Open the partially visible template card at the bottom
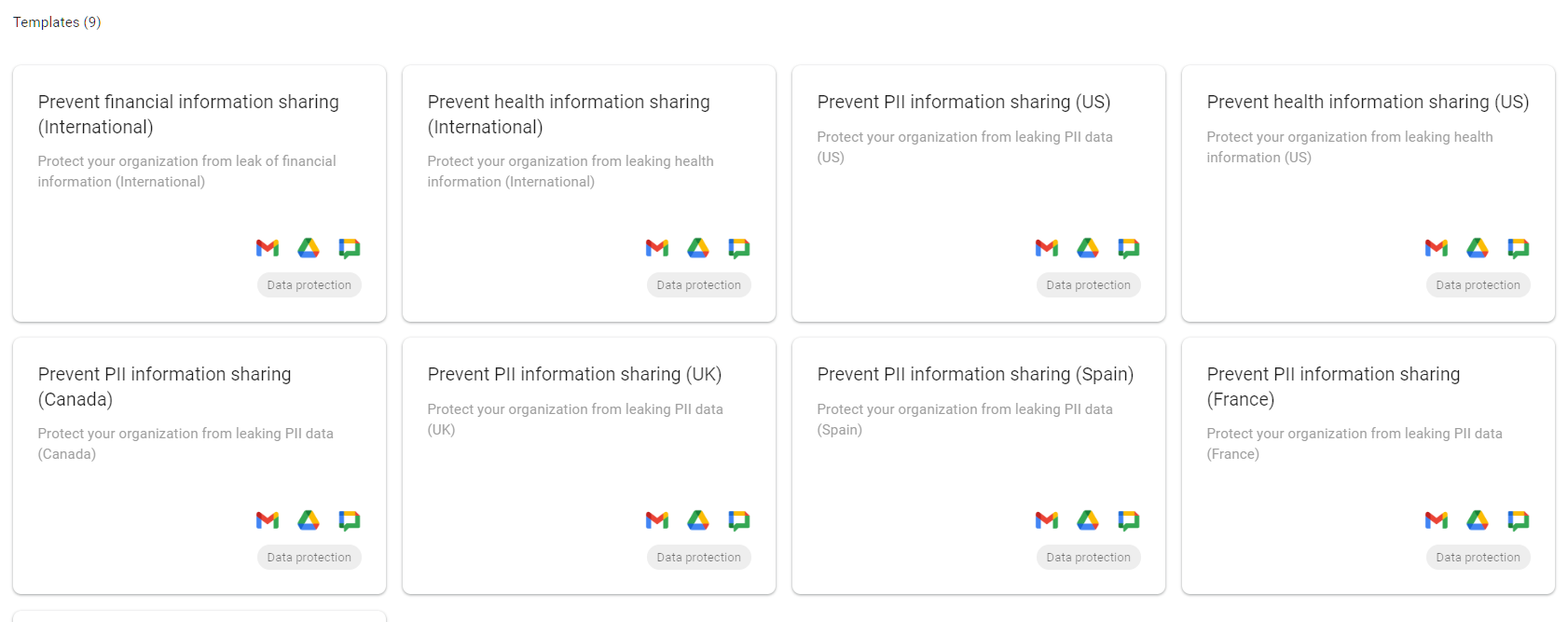The width and height of the screenshot is (1568, 622). click(199, 615)
